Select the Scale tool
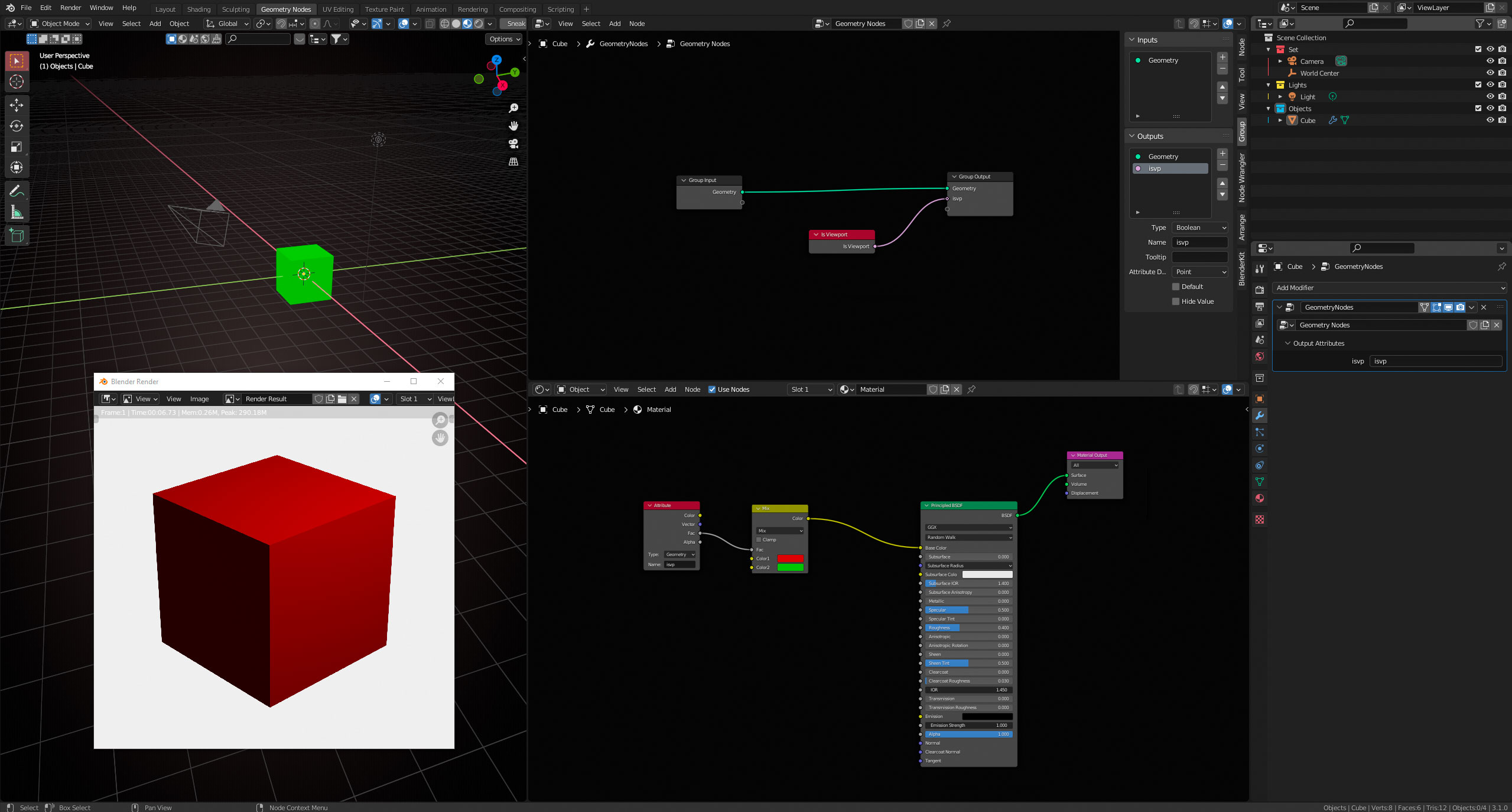This screenshot has width=1512, height=812. click(x=17, y=147)
